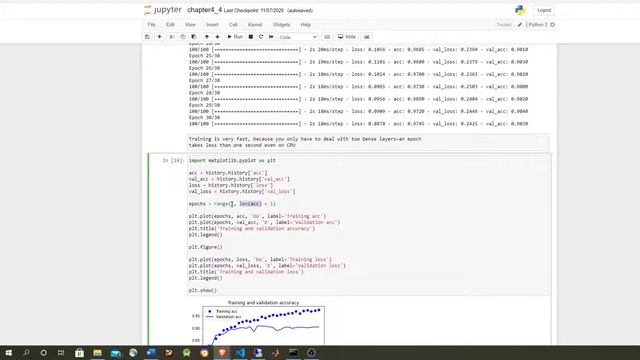
Task: Open the Kernel menu
Action: (x=255, y=24)
